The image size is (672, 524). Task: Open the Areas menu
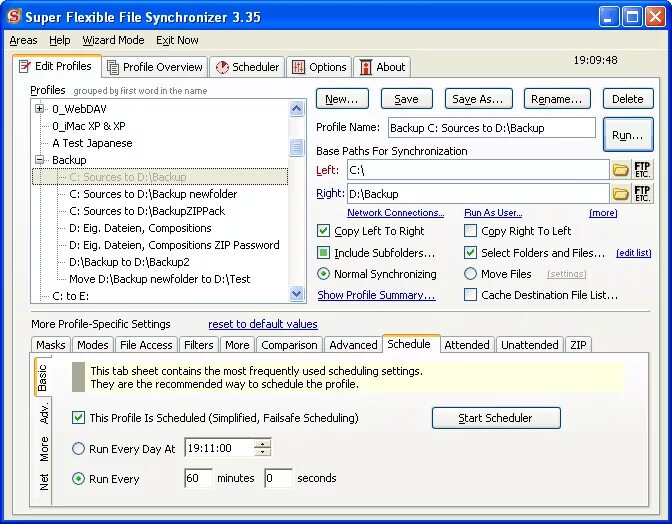pyautogui.click(x=23, y=40)
